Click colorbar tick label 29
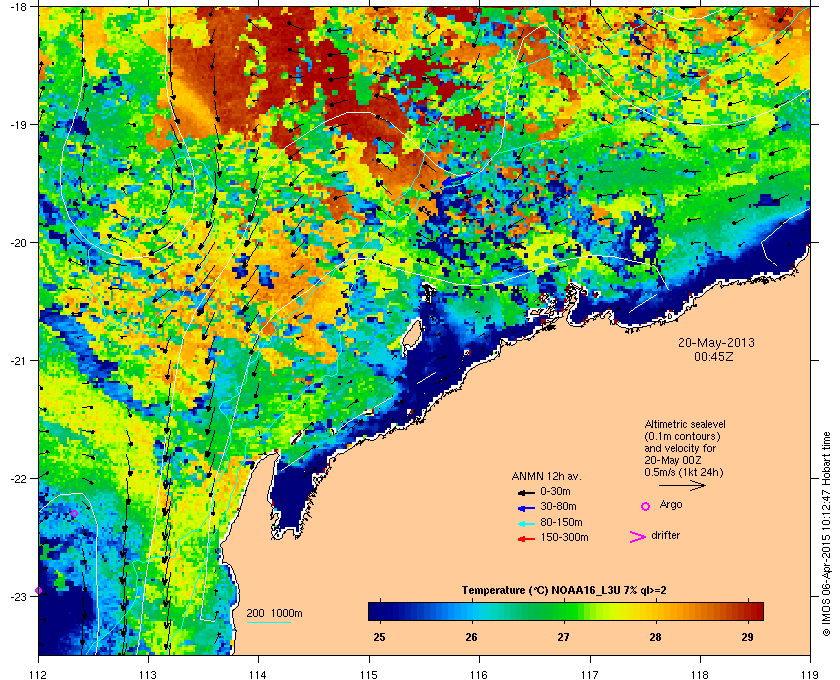 (x=747, y=637)
